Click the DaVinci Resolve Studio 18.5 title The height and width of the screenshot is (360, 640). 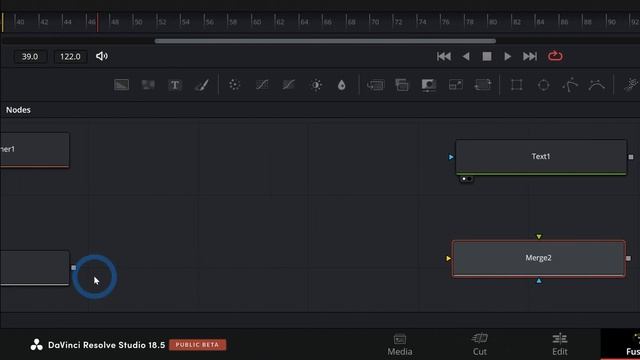(107, 345)
